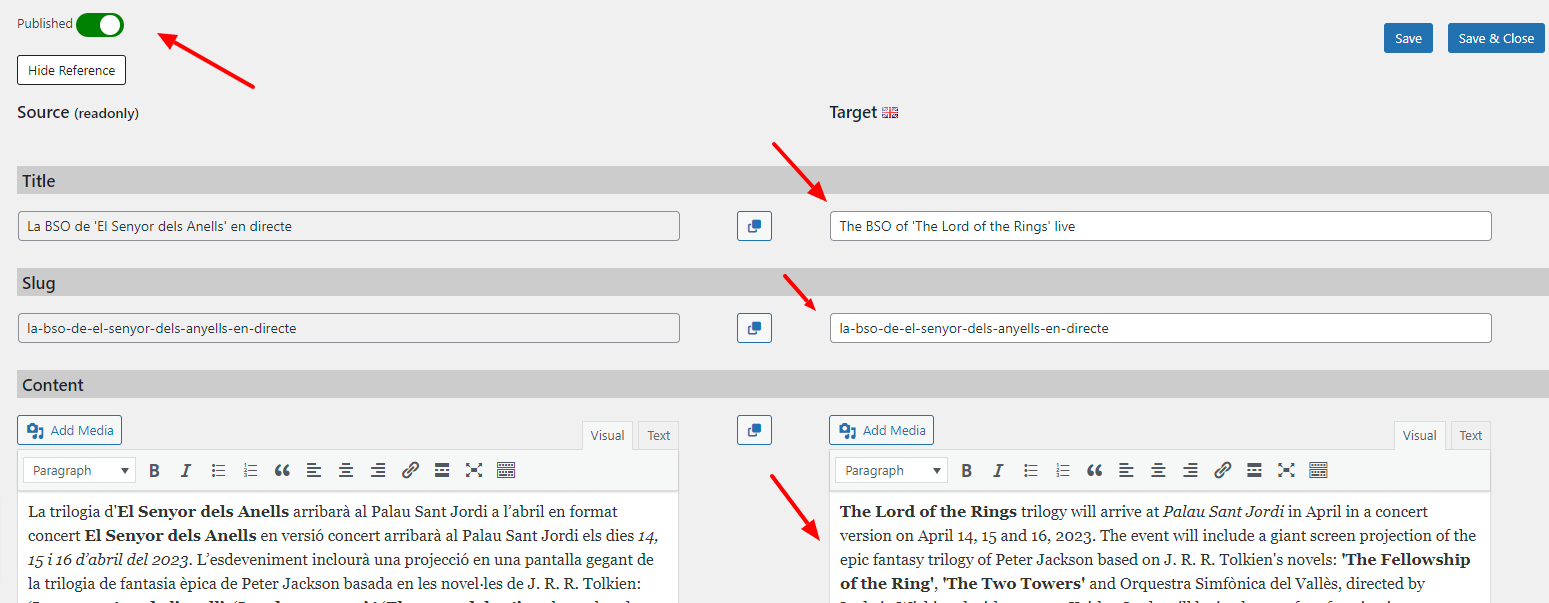Viewport: 1549px width, 603px height.
Task: Insert link in source editor
Action: point(410,470)
